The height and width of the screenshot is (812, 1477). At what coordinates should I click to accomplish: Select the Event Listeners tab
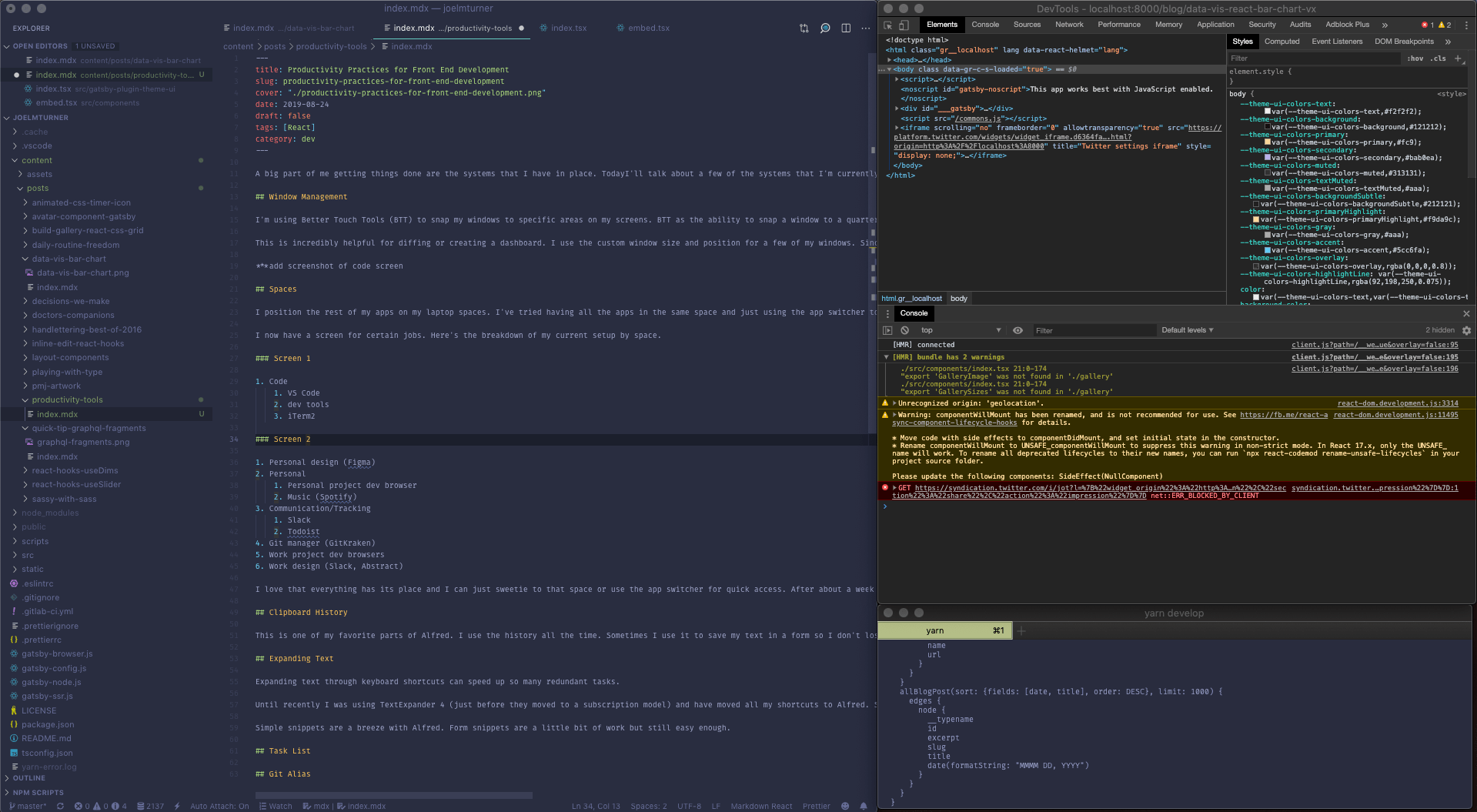pyautogui.click(x=1337, y=42)
